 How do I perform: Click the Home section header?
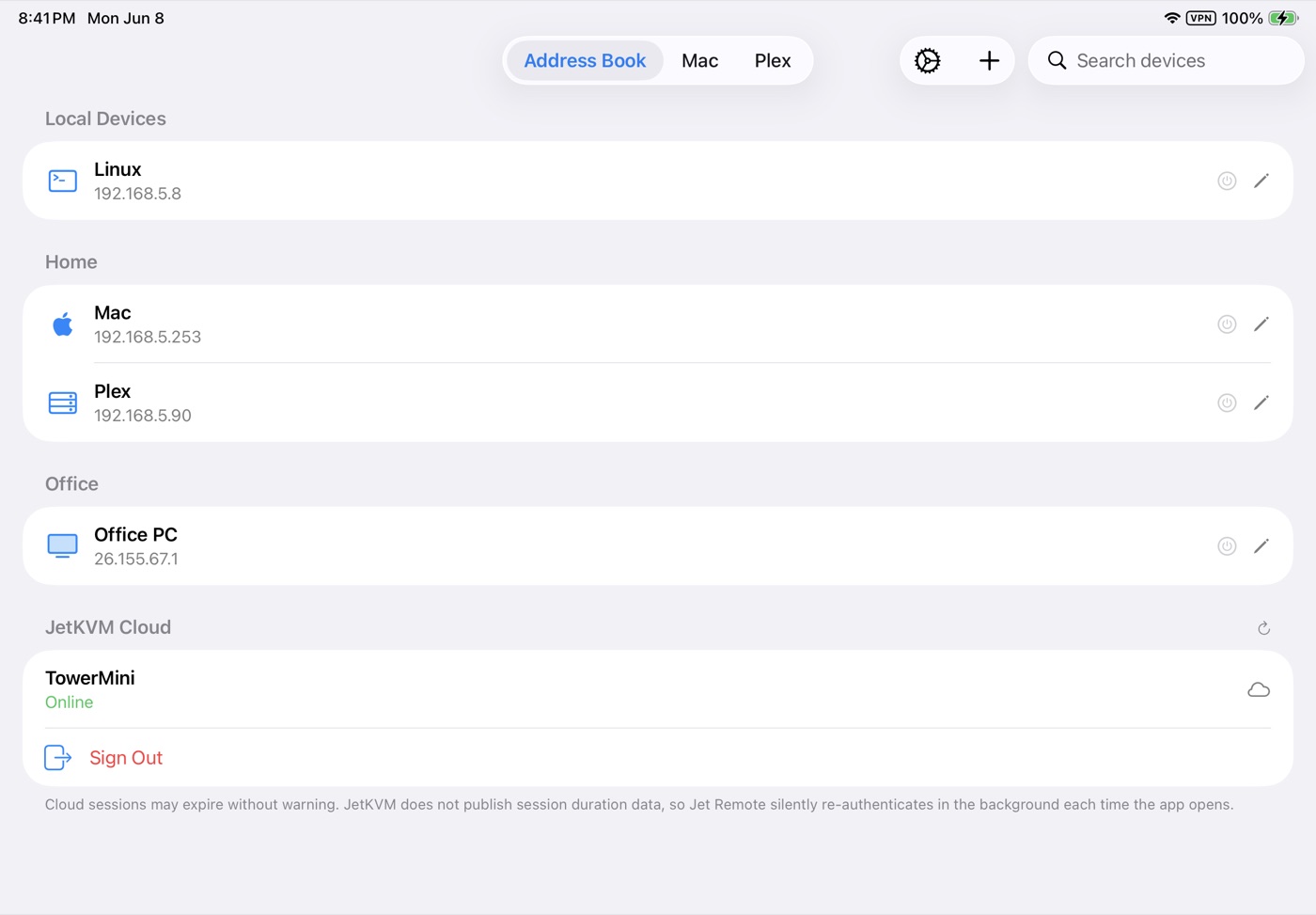tap(71, 261)
